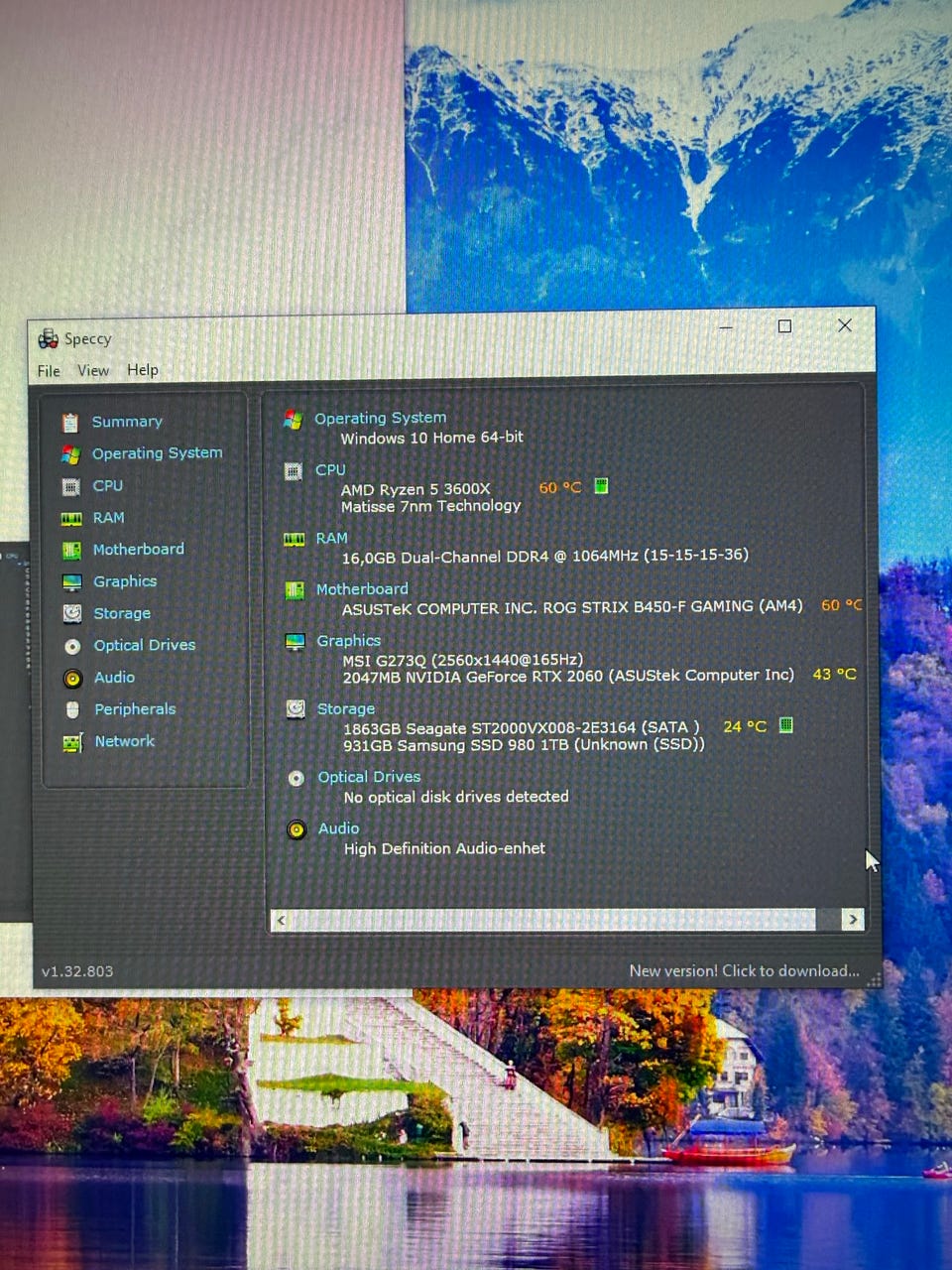Click the Motherboard heading link in summary pane
This screenshot has width=952, height=1270.
pyautogui.click(x=362, y=589)
